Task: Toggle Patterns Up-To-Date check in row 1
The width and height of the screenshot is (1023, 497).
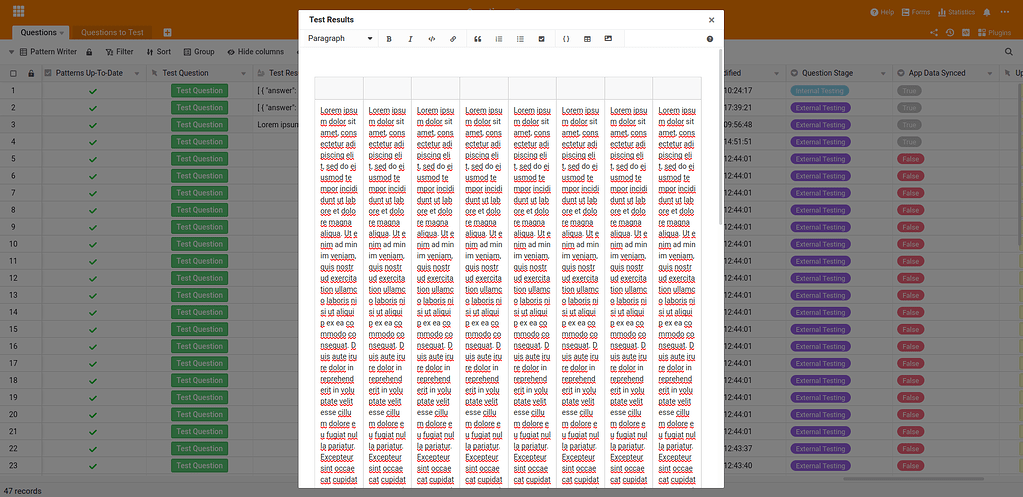Action: (93, 91)
